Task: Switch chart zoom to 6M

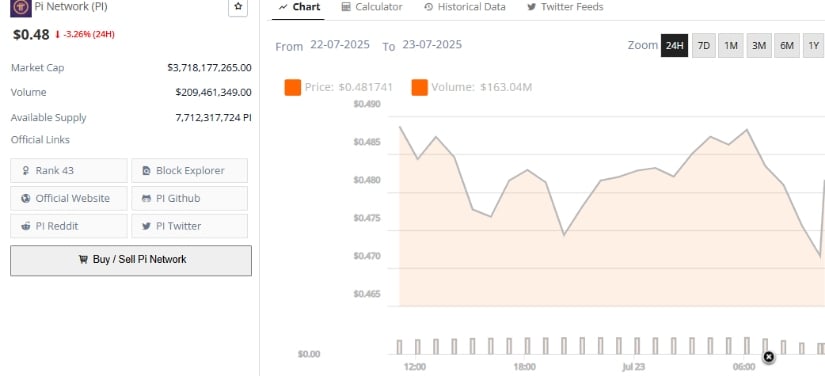Action: point(787,46)
